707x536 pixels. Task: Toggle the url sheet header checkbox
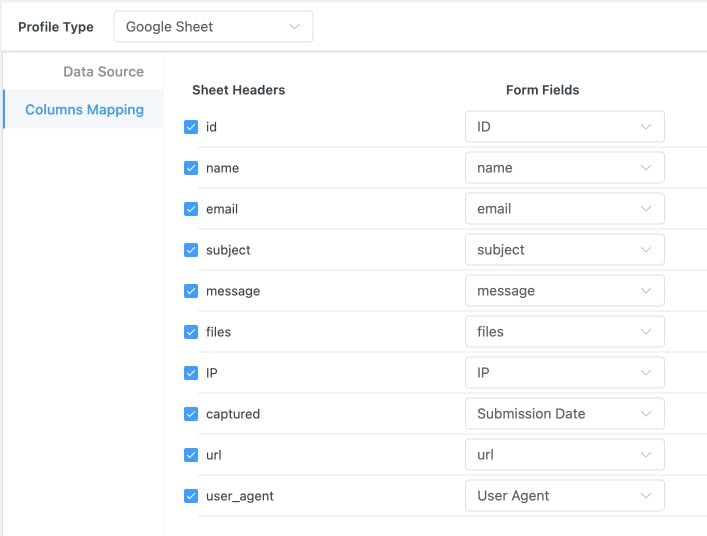pos(191,455)
